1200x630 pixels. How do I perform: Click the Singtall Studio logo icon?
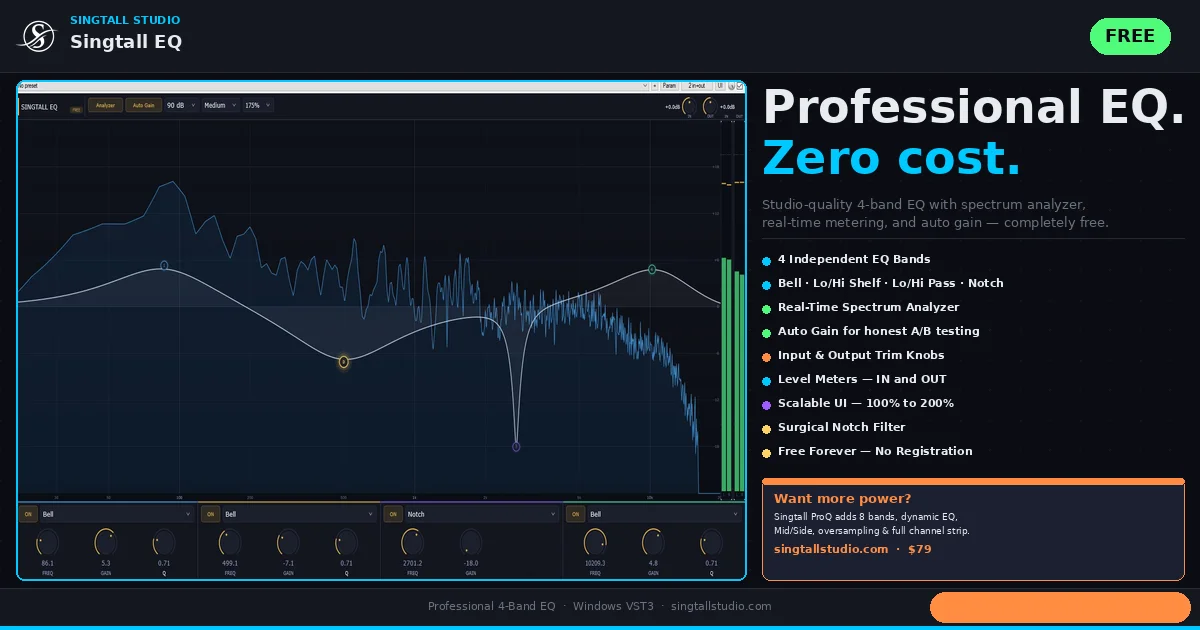(38, 37)
